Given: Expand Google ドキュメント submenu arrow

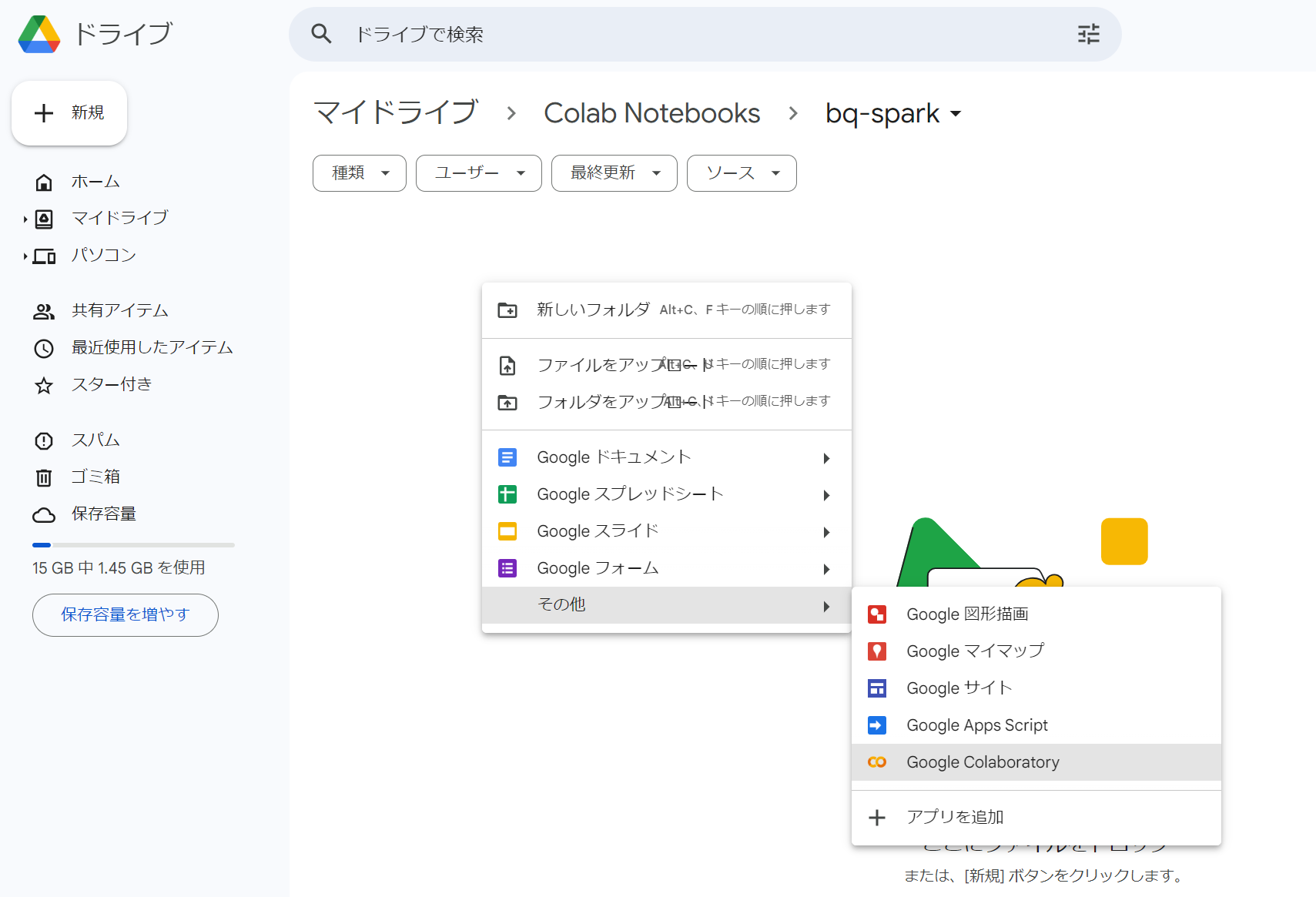Looking at the screenshot, I should [x=826, y=459].
